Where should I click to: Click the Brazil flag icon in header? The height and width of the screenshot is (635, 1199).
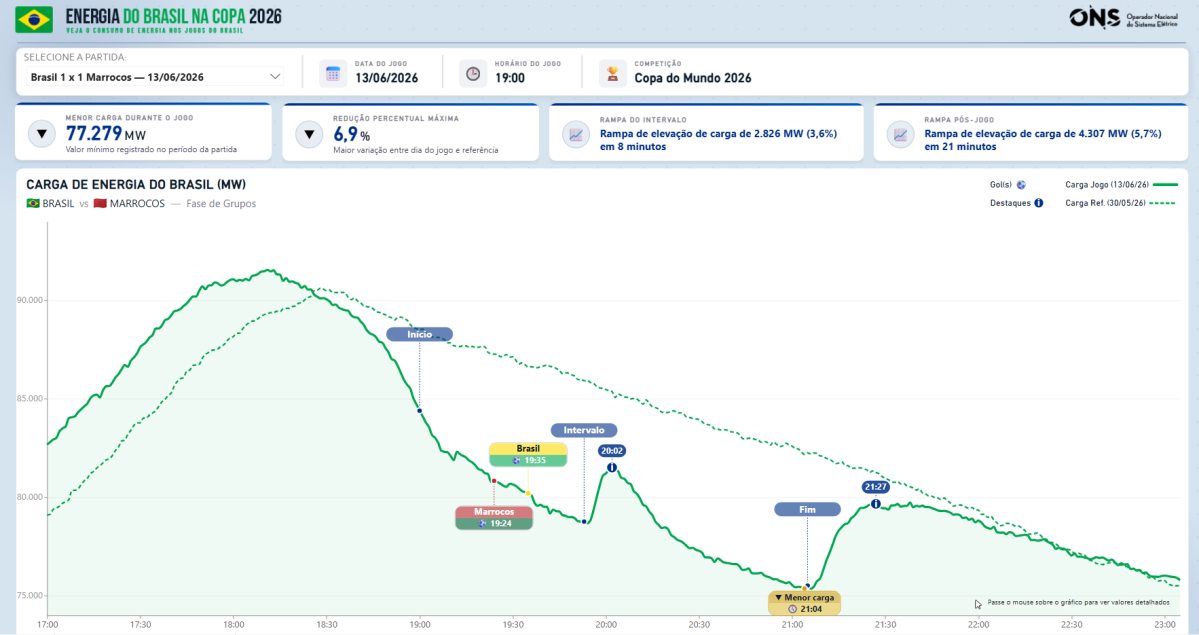point(34,19)
